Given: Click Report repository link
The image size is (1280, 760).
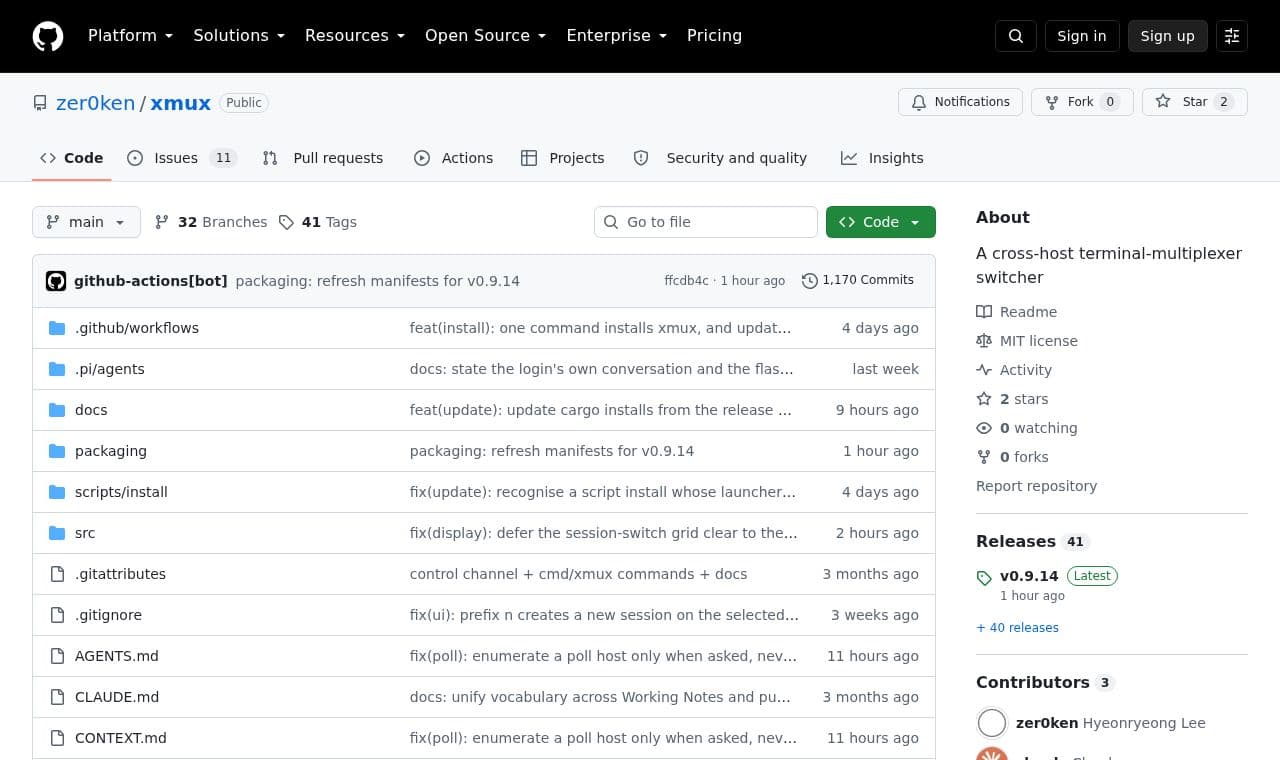Looking at the screenshot, I should [1036, 486].
